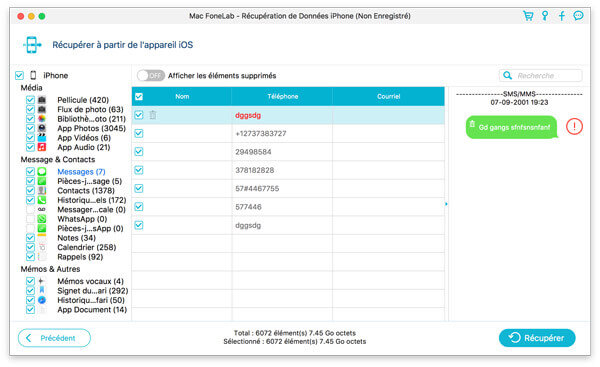This screenshot has height=367, width=600.
Task: Select the 57#4467755 phone entry
Action: (x=257, y=188)
